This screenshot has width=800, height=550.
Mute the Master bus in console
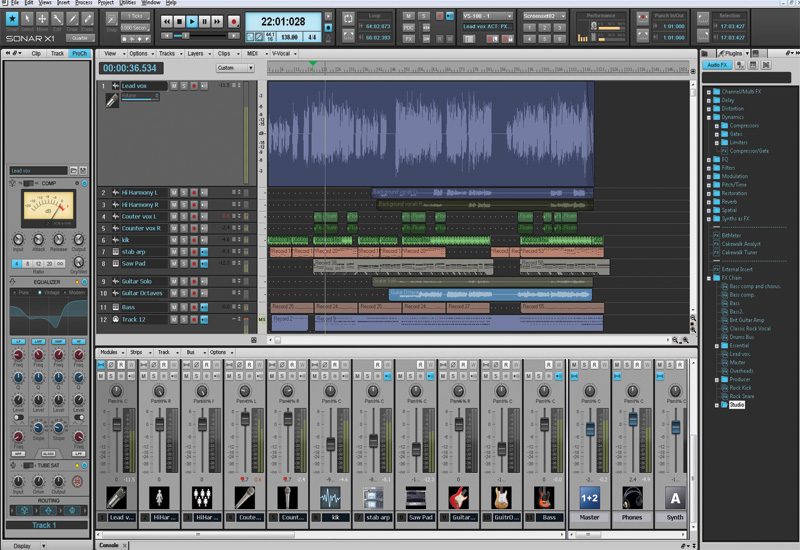574,365
